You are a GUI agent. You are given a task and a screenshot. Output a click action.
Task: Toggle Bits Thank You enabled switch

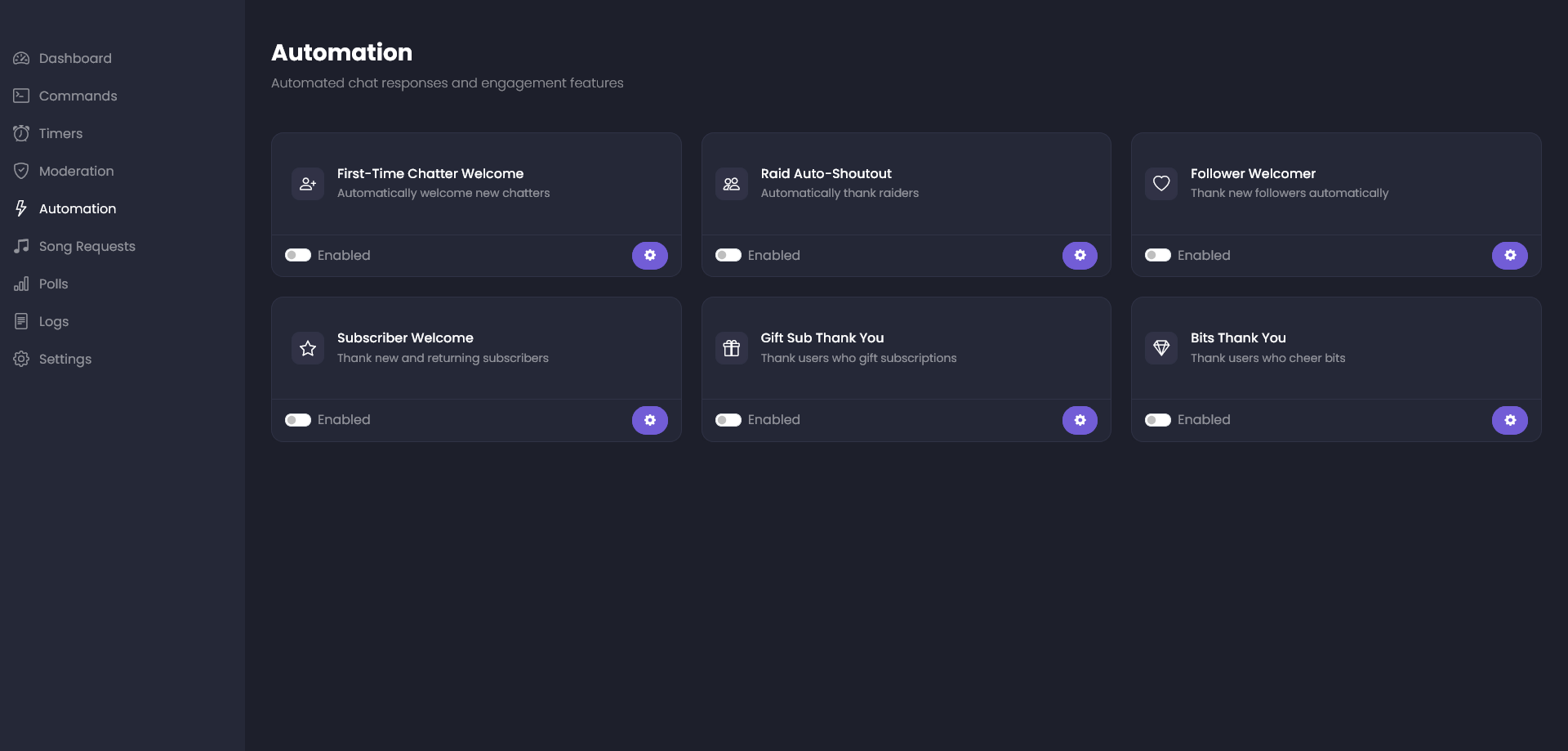[1157, 420]
